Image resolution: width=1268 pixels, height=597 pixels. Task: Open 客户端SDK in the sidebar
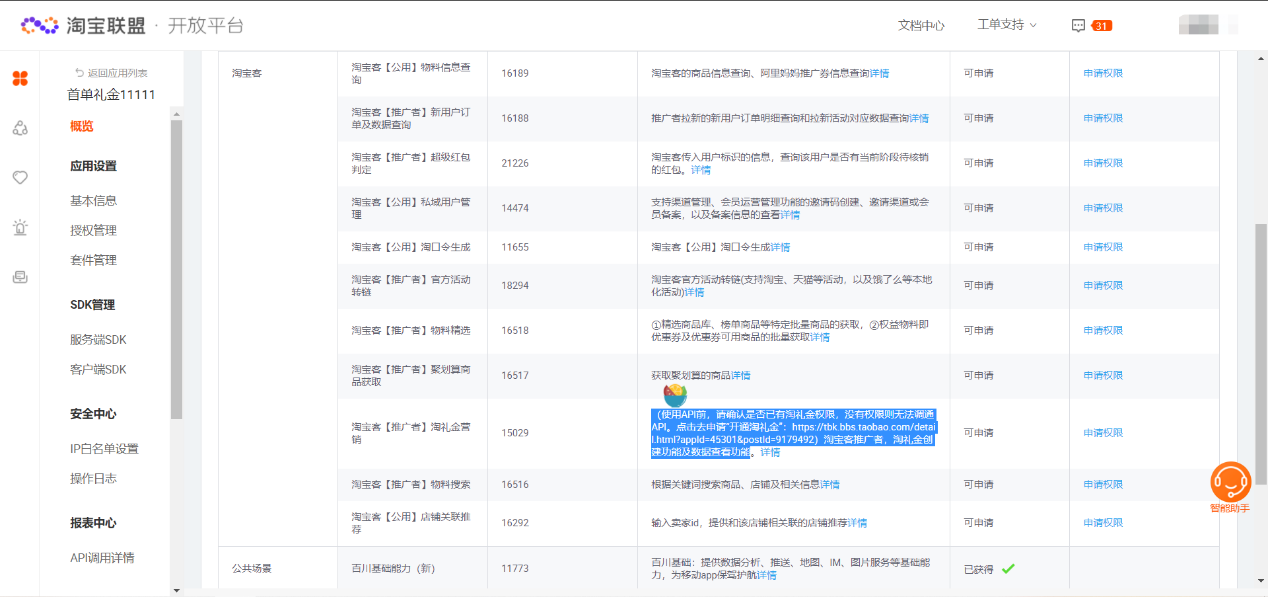point(98,369)
